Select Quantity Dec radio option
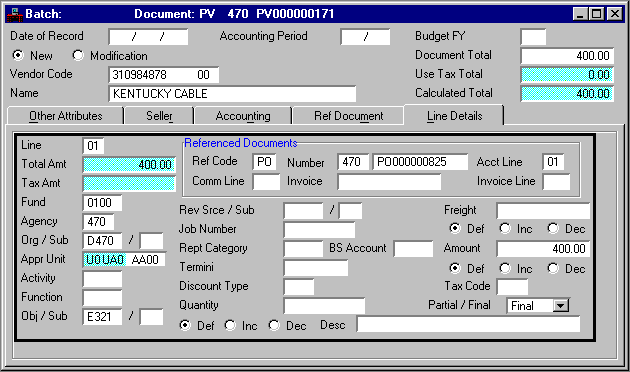The image size is (630, 372). pos(274,325)
